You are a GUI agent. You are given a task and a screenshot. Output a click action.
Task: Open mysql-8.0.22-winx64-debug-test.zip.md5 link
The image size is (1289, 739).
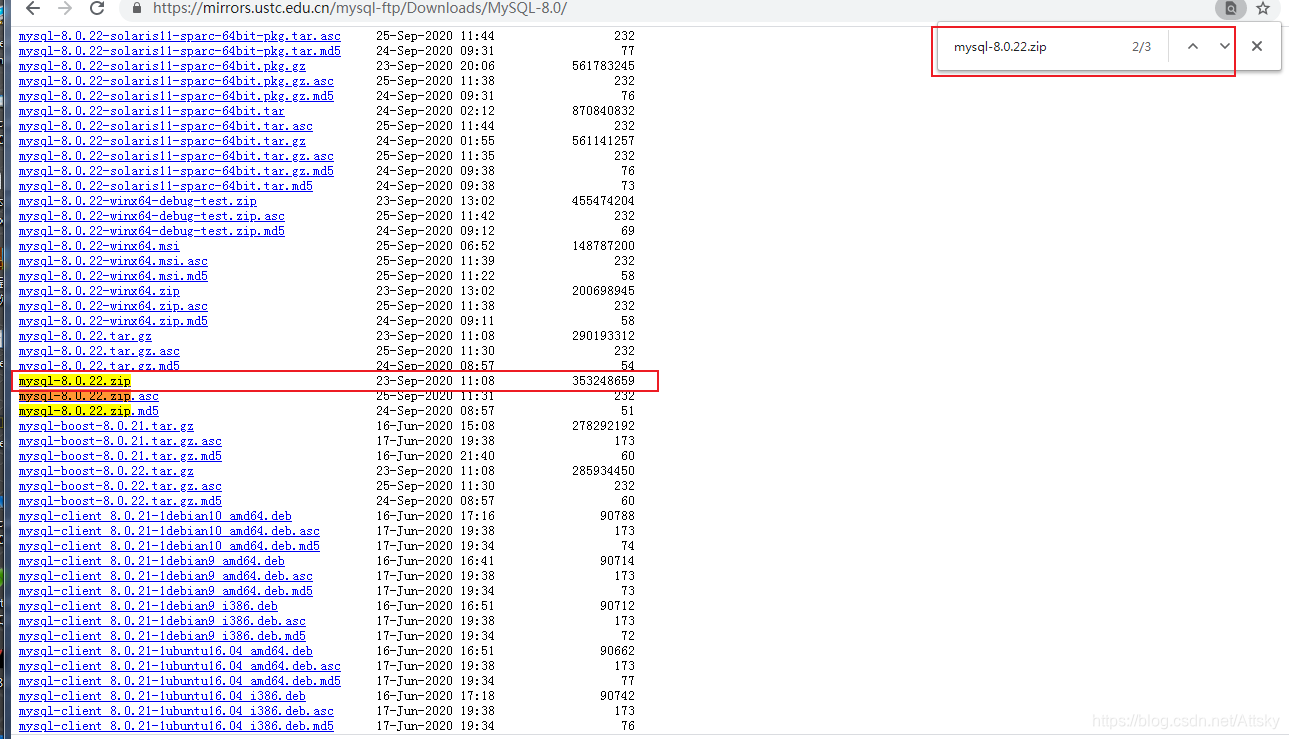[x=152, y=231]
